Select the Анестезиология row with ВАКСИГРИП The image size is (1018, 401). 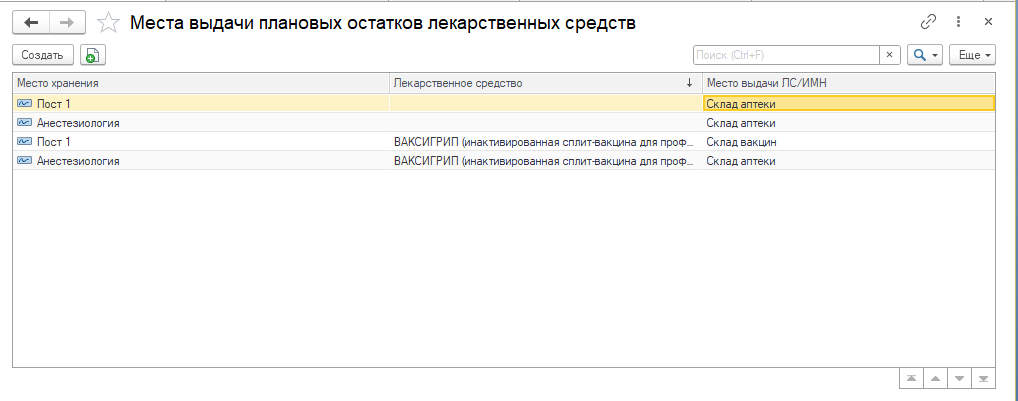(x=504, y=160)
